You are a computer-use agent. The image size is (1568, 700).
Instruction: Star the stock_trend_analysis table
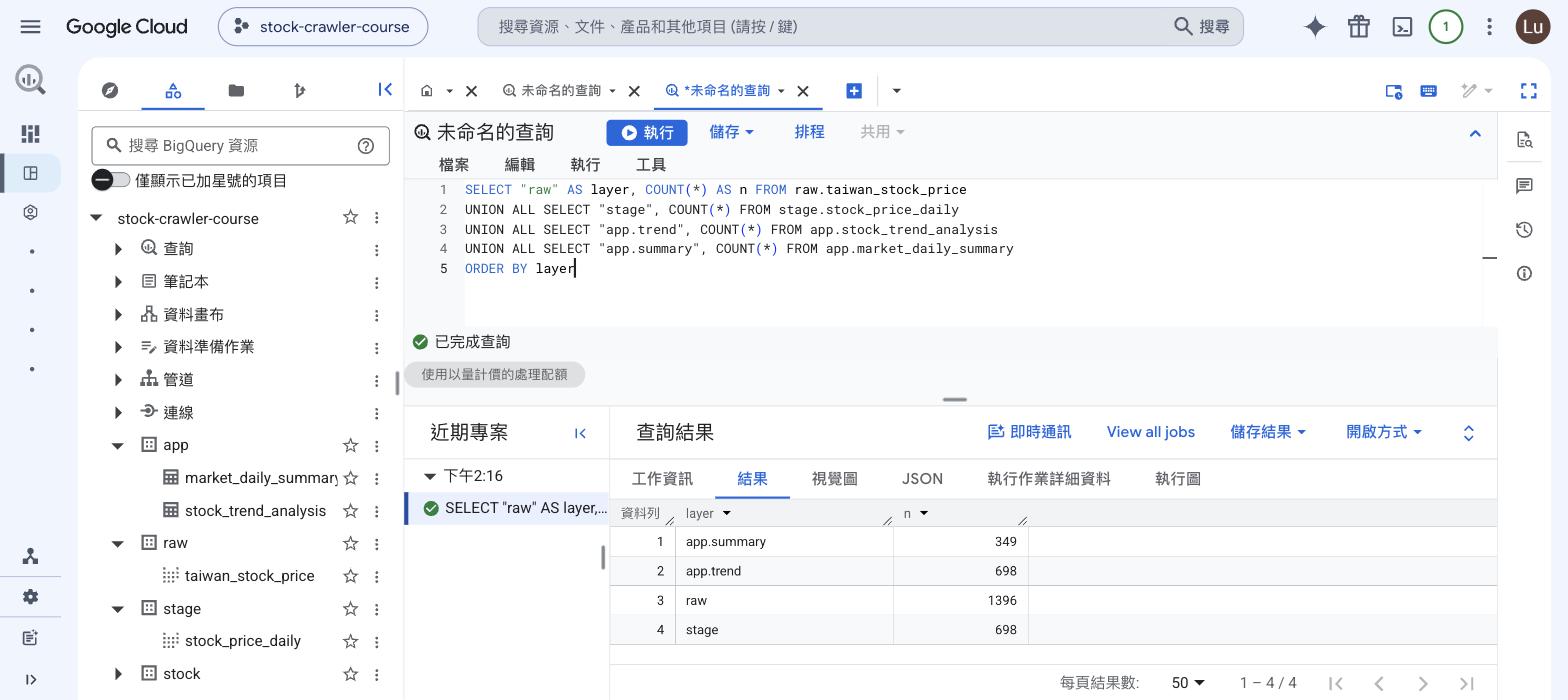click(350, 511)
